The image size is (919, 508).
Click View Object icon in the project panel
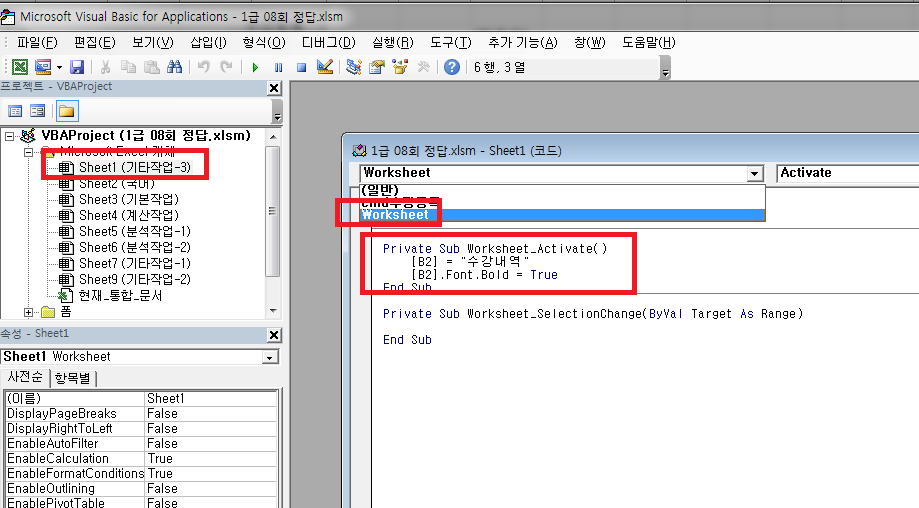[37, 111]
